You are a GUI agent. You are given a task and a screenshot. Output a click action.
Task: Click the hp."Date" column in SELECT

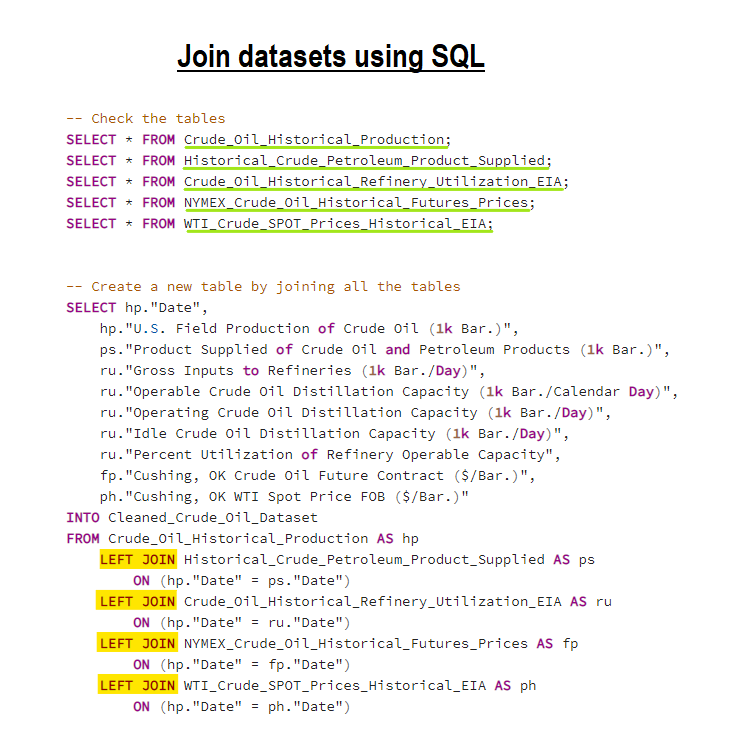coord(166,307)
